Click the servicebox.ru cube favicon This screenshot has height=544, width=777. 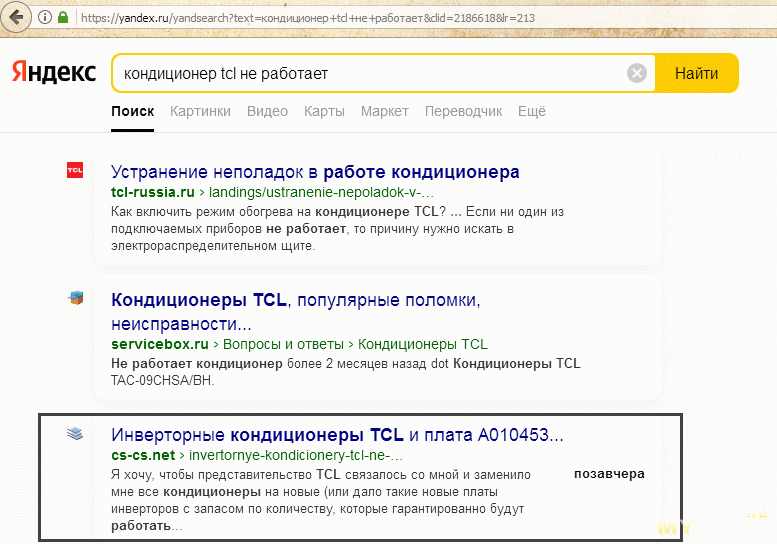tap(75, 298)
